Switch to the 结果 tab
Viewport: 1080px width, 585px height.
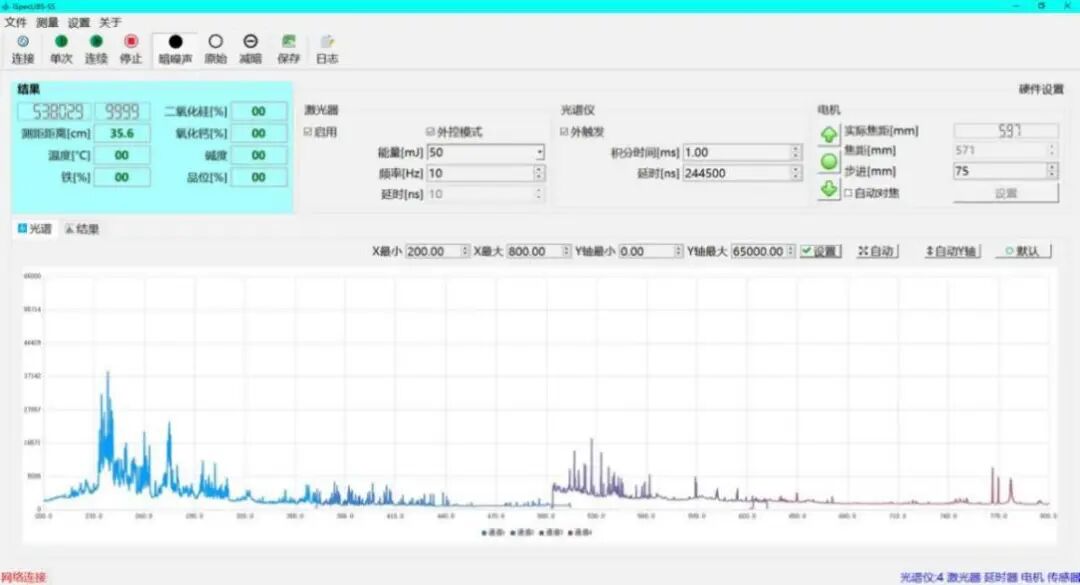point(83,229)
